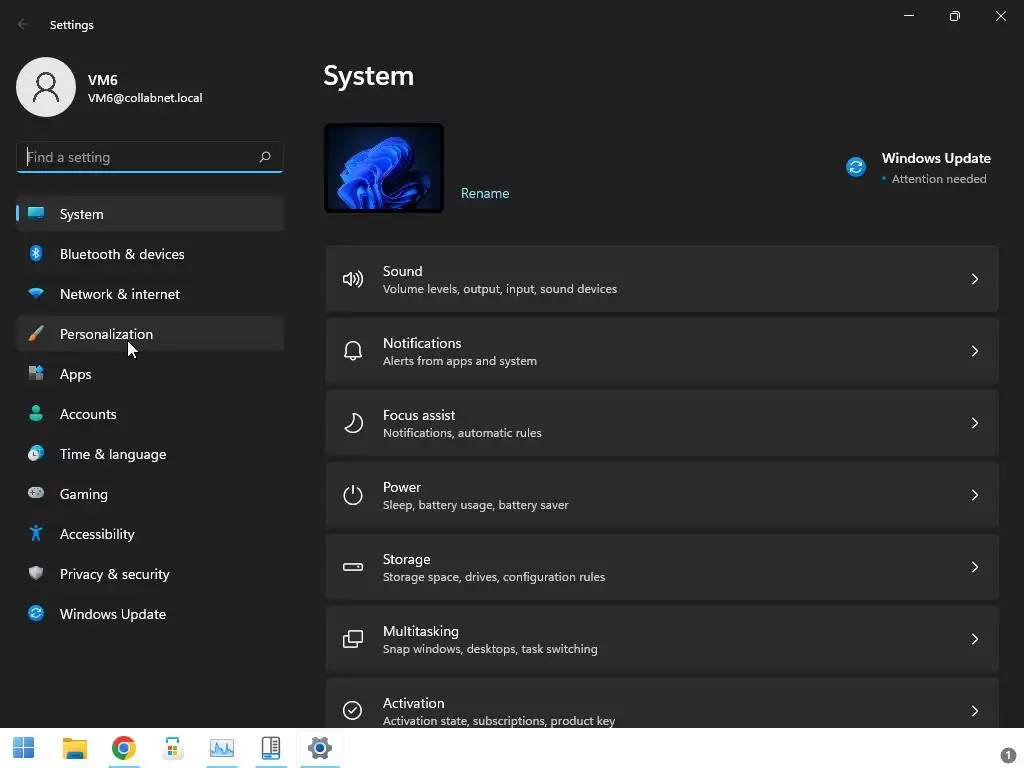
Task: Go to Network & internet
Action: tap(150, 294)
